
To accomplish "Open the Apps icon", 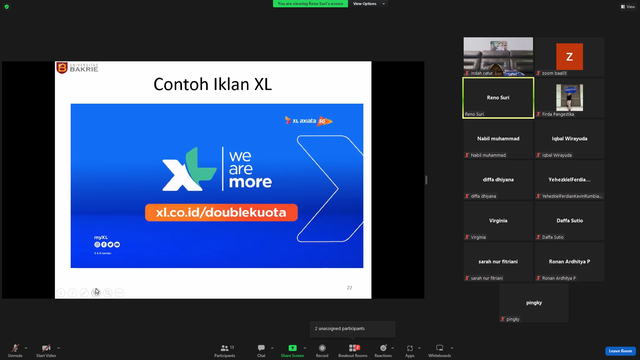I will click(410, 348).
